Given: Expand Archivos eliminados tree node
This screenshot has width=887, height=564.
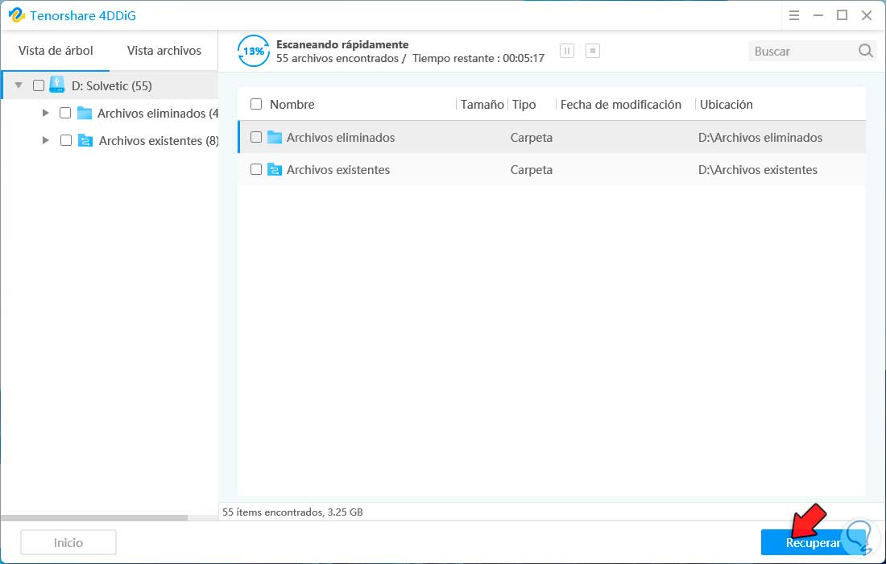Looking at the screenshot, I should [46, 113].
